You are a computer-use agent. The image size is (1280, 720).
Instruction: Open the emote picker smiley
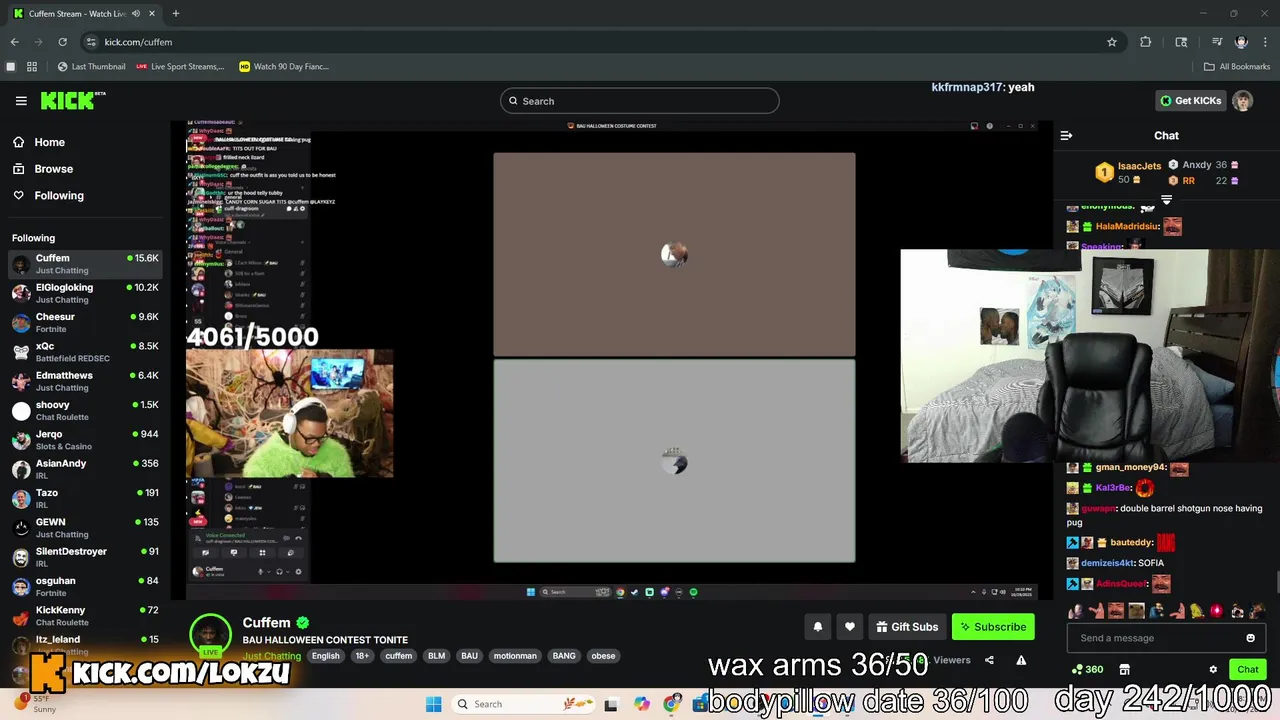pos(1250,638)
